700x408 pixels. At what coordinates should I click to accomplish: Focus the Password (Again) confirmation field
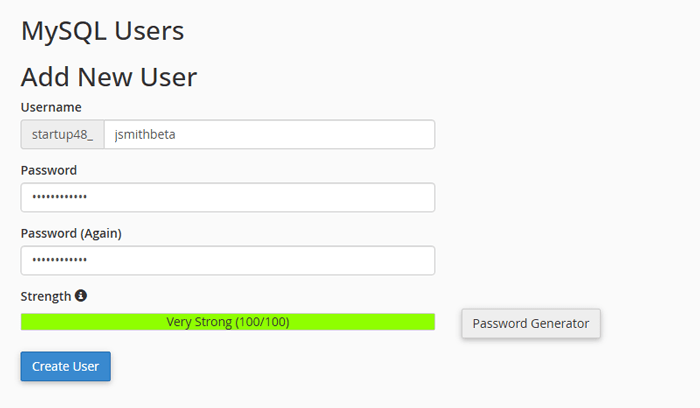[x=228, y=261]
